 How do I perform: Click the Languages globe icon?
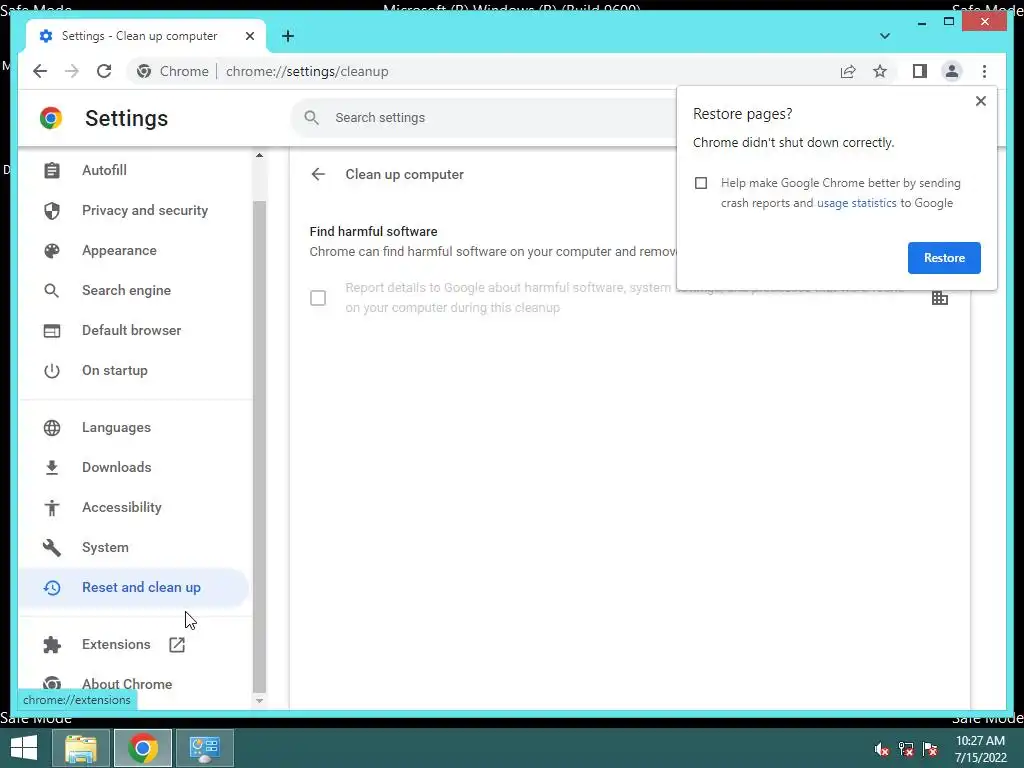point(52,428)
